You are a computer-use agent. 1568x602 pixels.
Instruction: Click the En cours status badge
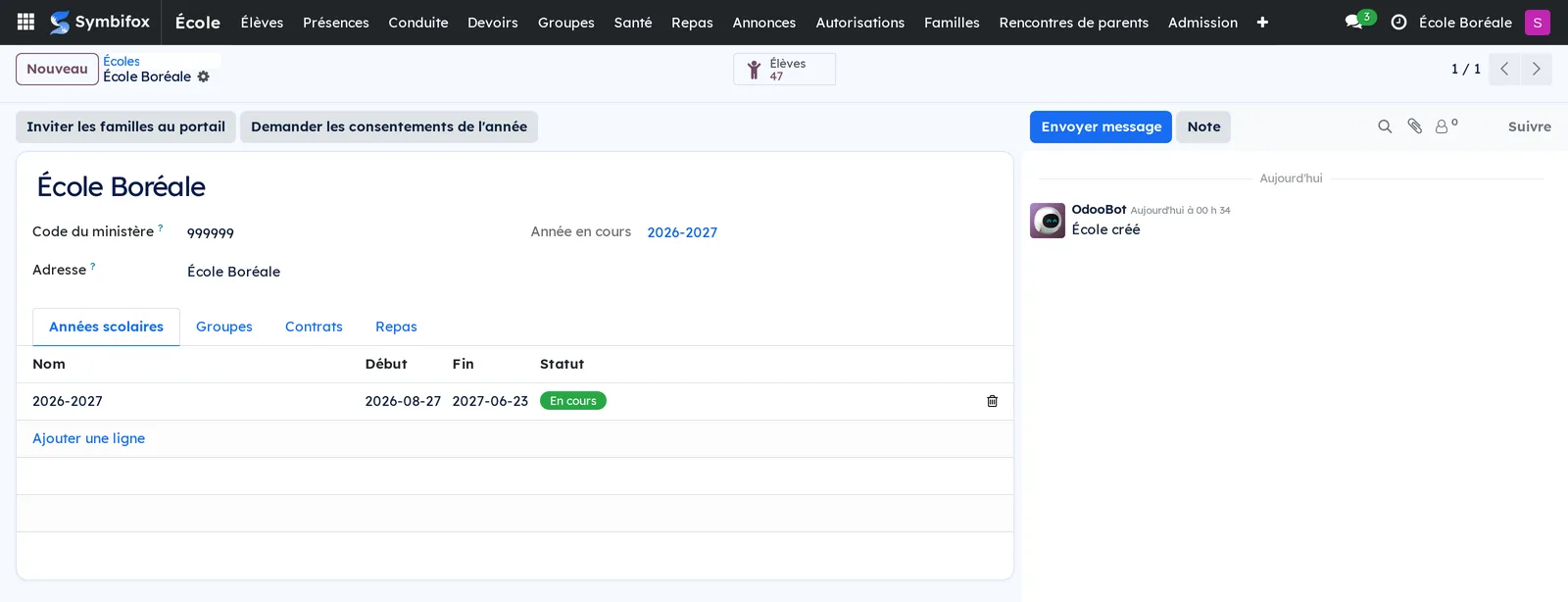573,401
